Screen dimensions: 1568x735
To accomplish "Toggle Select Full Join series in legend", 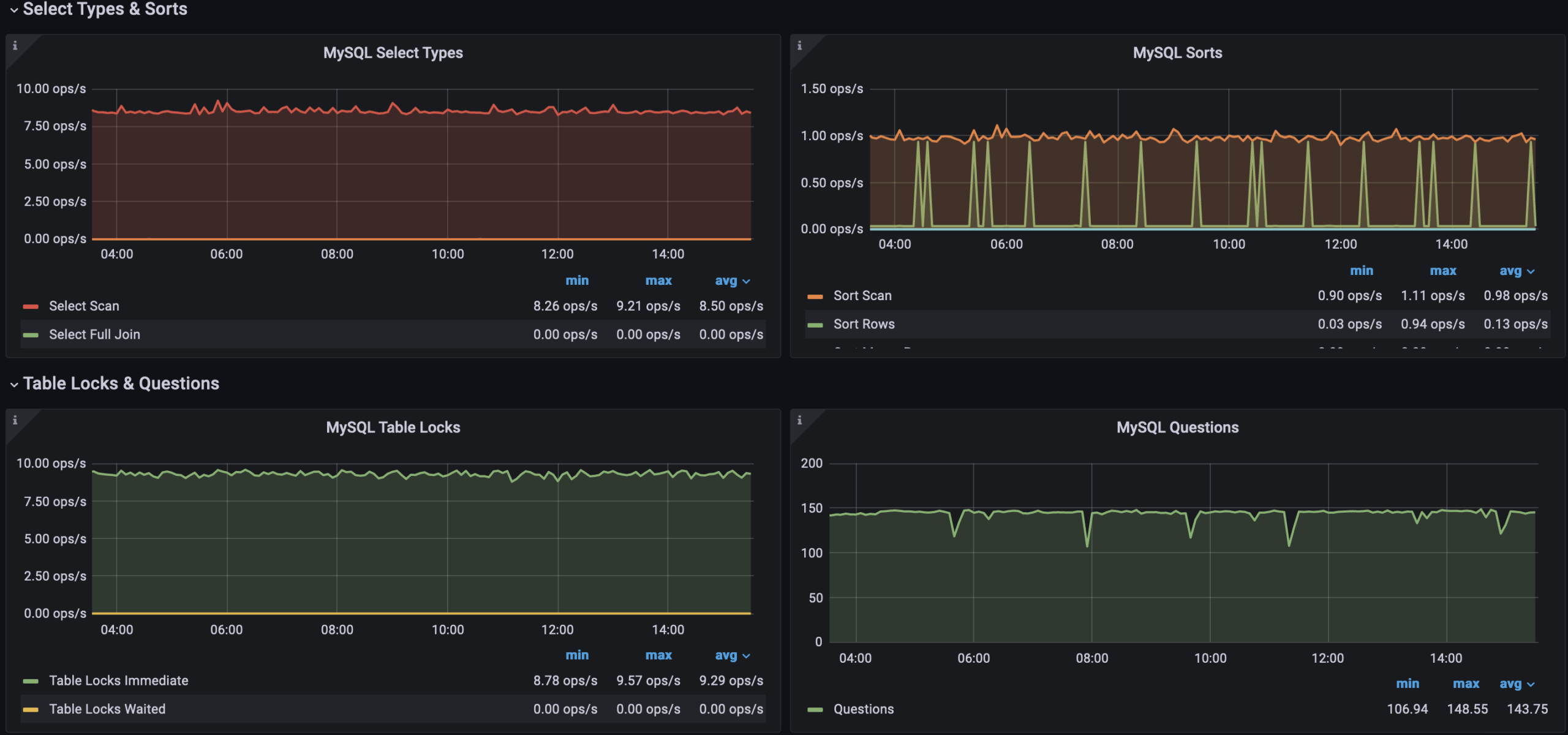I will point(94,335).
